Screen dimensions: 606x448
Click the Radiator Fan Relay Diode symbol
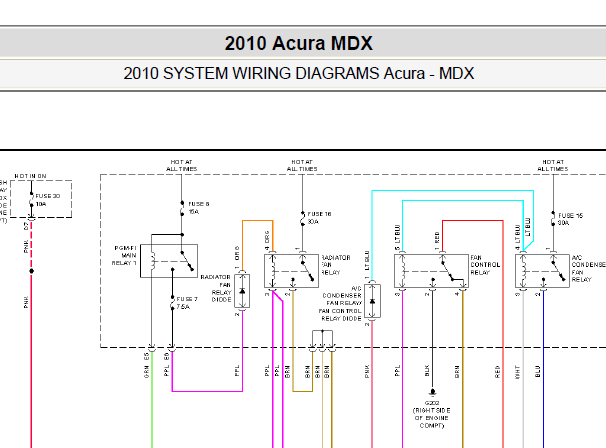tap(242, 291)
